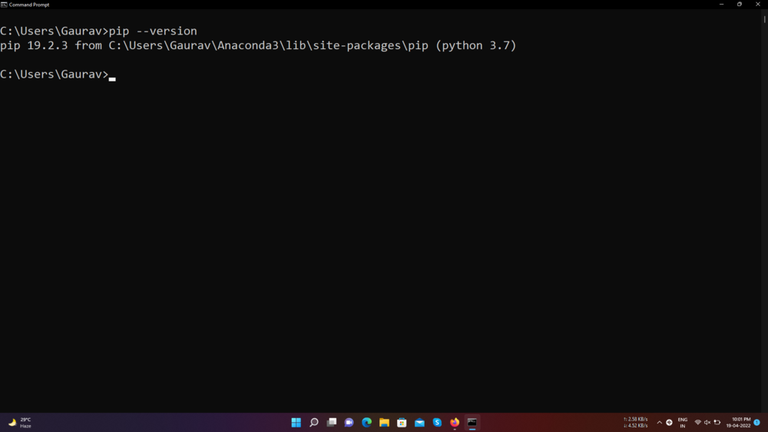Open Skype from taskbar
The height and width of the screenshot is (432, 768).
tap(437, 422)
